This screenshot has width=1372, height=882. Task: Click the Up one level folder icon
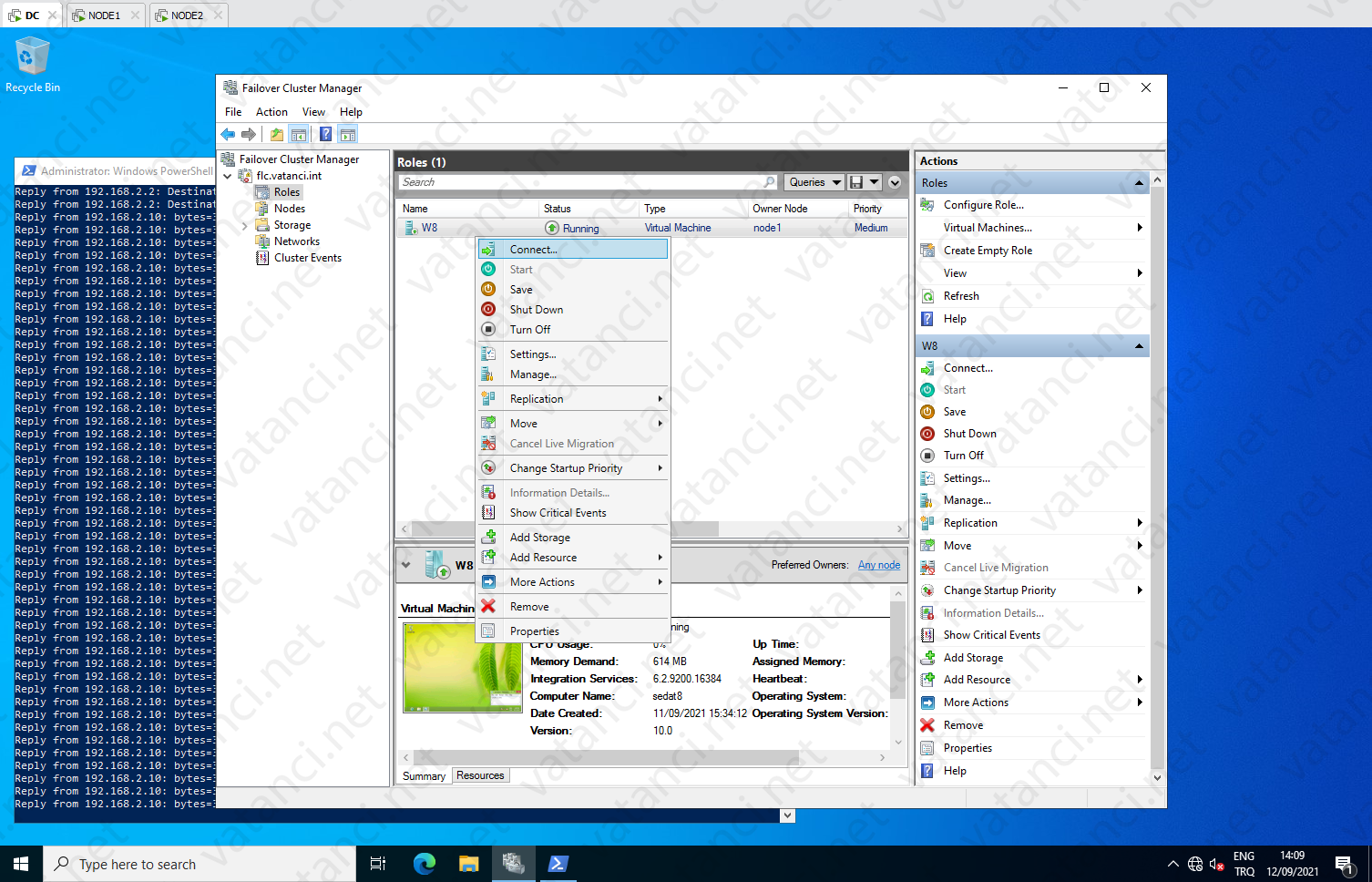(x=277, y=134)
